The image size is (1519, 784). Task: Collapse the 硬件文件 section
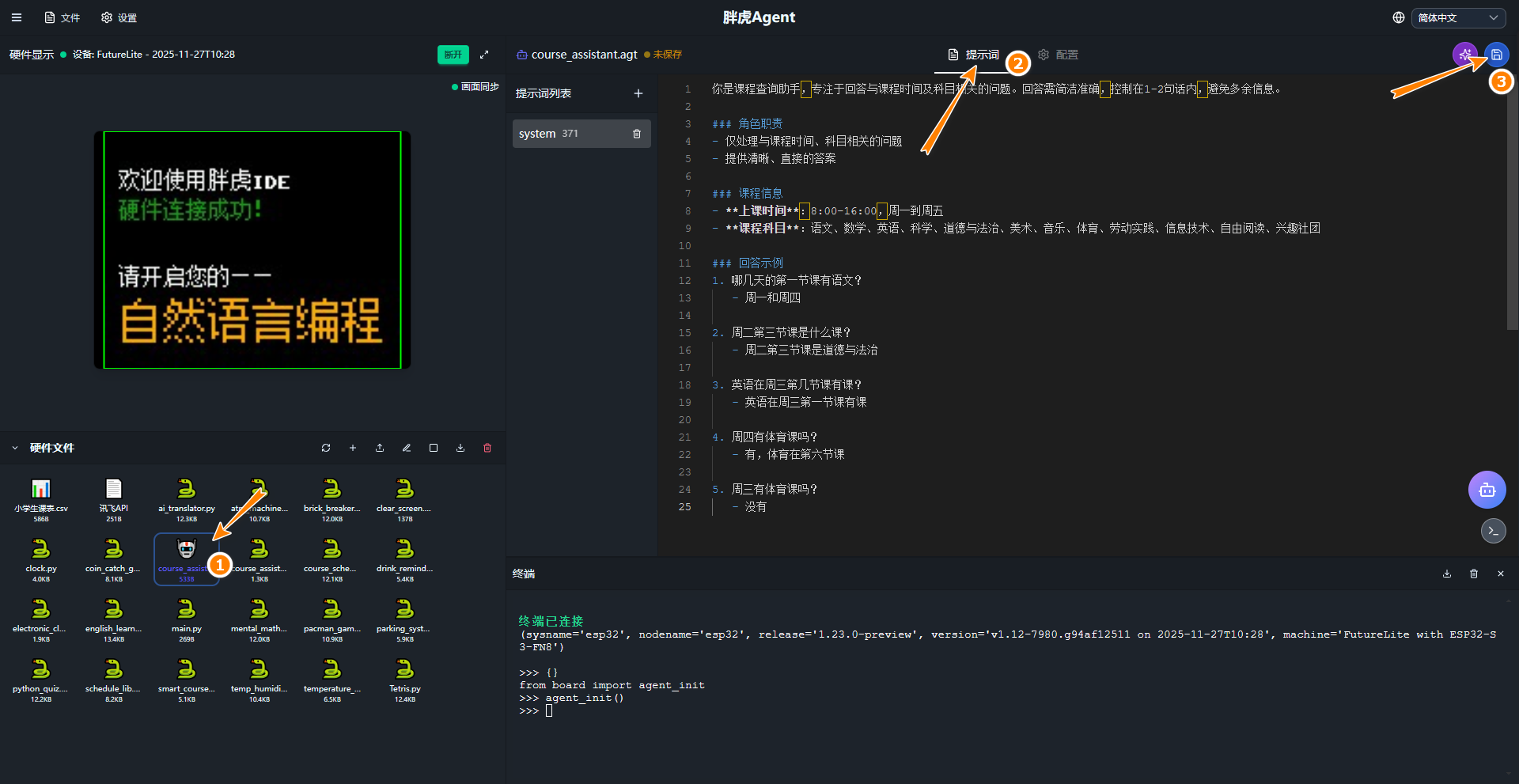15,448
